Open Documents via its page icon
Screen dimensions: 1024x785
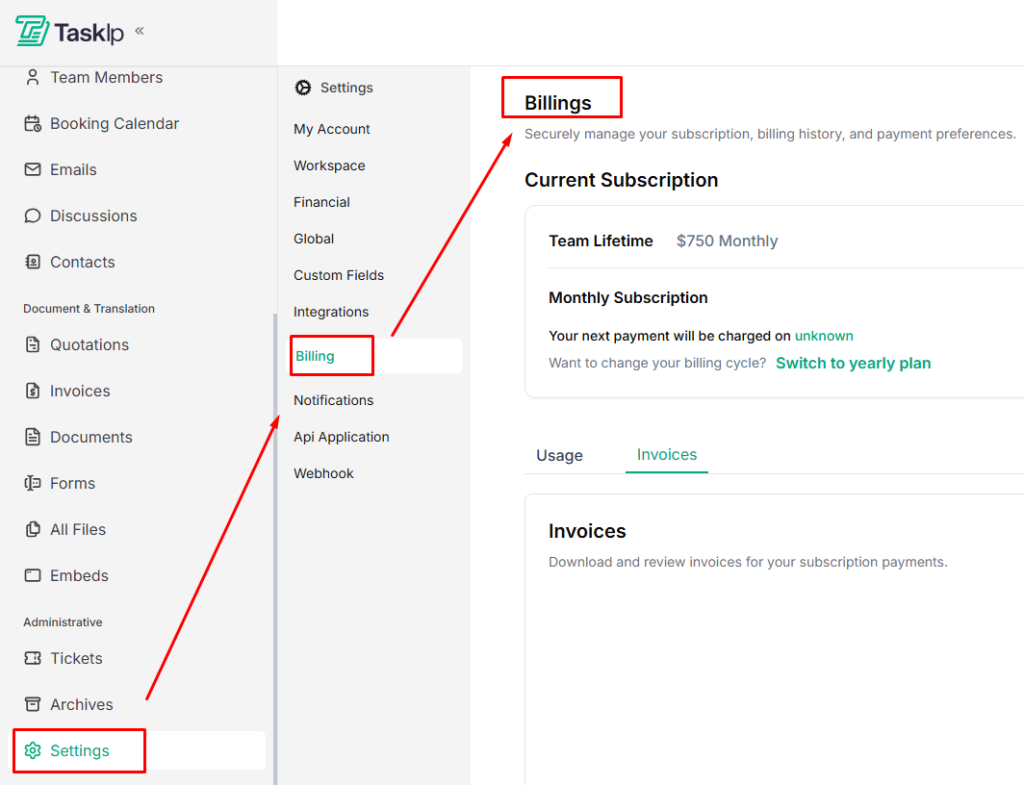(33, 436)
